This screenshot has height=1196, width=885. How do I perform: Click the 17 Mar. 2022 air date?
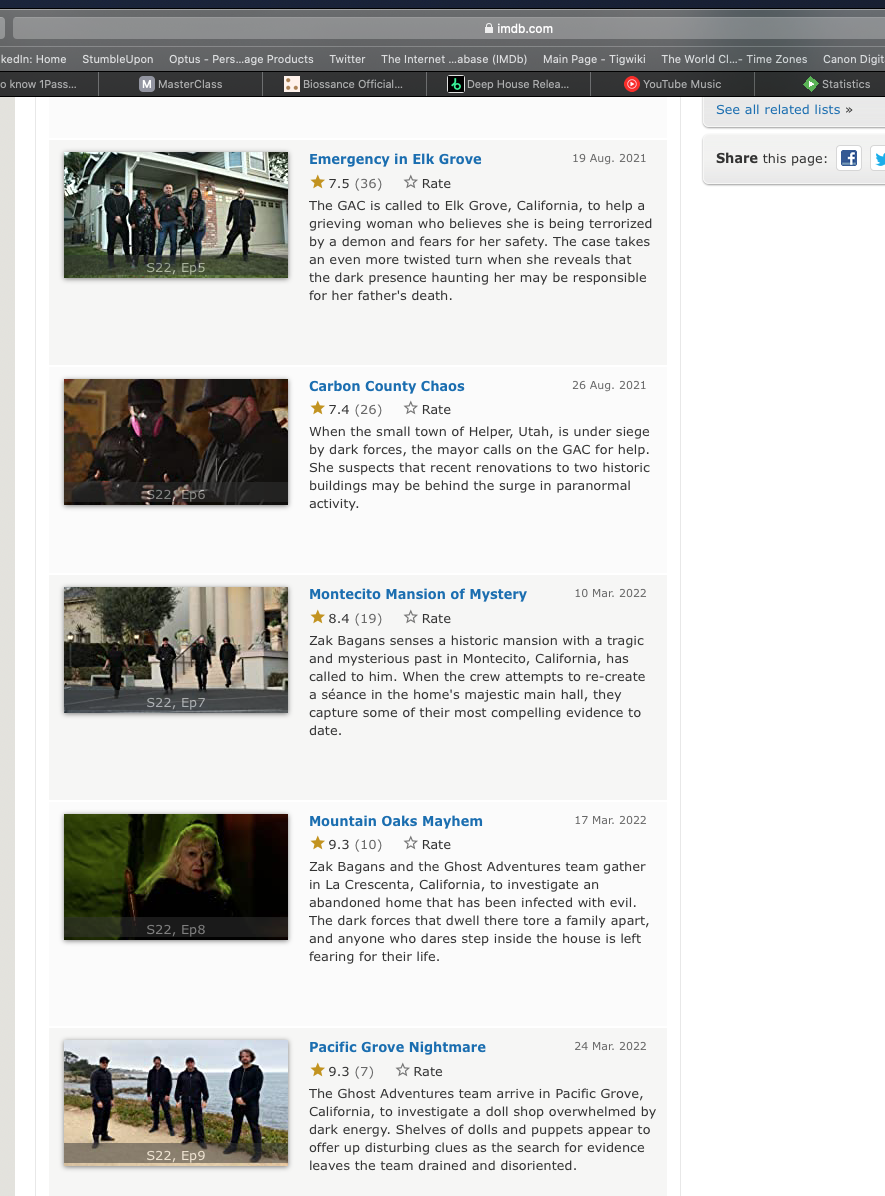(x=610, y=820)
